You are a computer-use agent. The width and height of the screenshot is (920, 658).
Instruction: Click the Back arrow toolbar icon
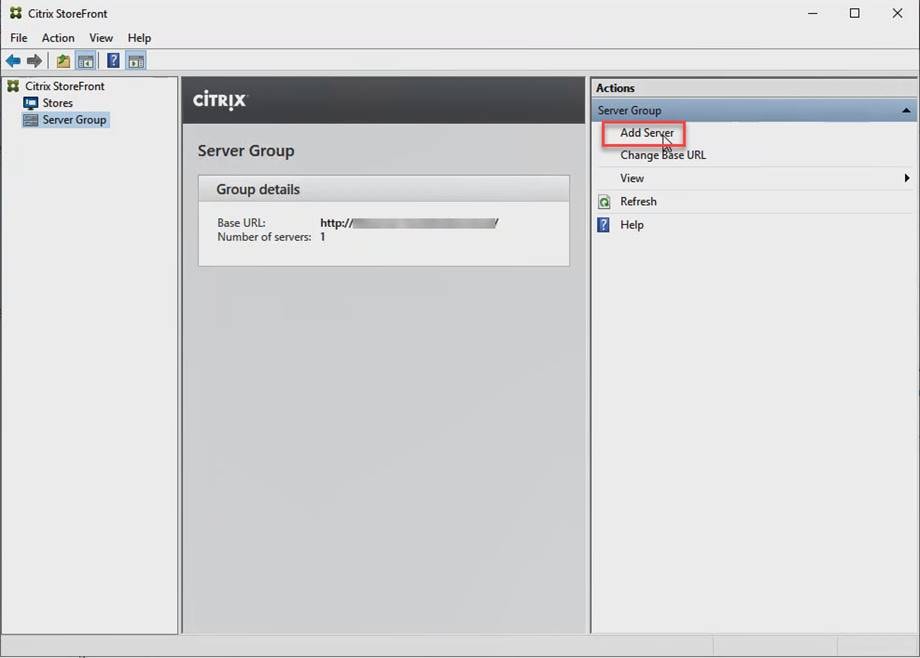[x=13, y=60]
